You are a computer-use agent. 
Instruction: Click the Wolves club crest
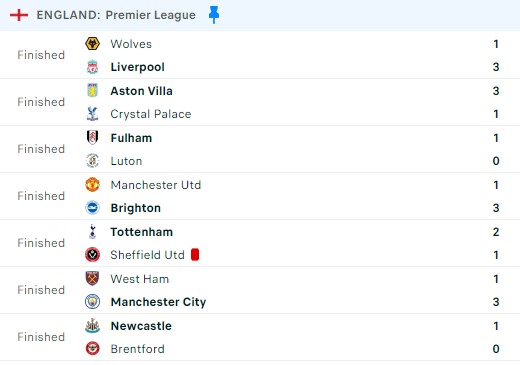[x=92, y=44]
